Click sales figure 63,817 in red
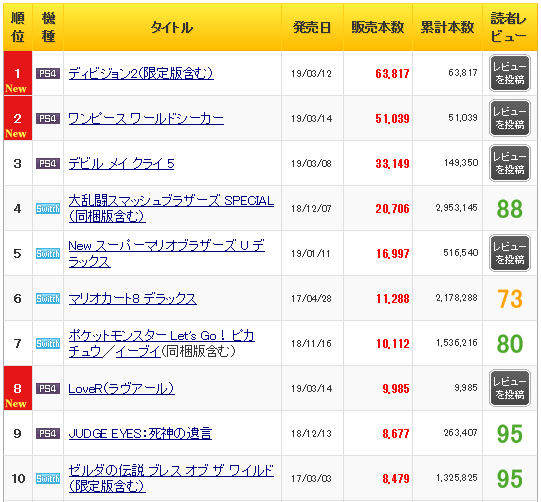This screenshot has height=502, width=541. pos(392,73)
